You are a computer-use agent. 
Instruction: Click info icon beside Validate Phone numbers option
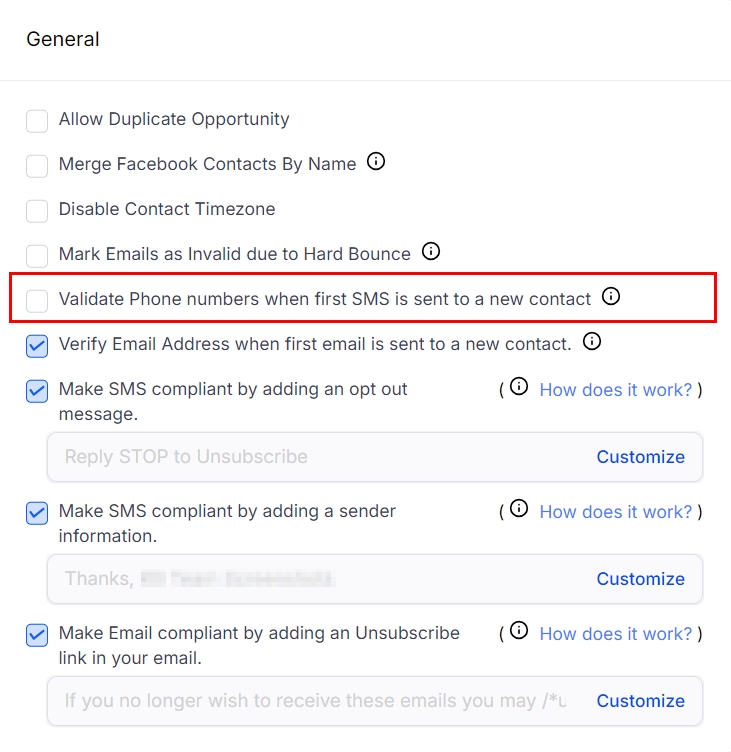(611, 296)
